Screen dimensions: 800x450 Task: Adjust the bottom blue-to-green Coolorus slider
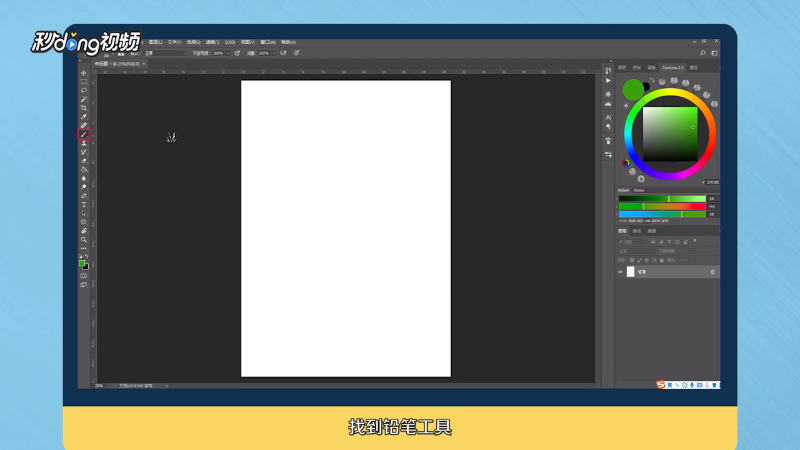tap(662, 214)
